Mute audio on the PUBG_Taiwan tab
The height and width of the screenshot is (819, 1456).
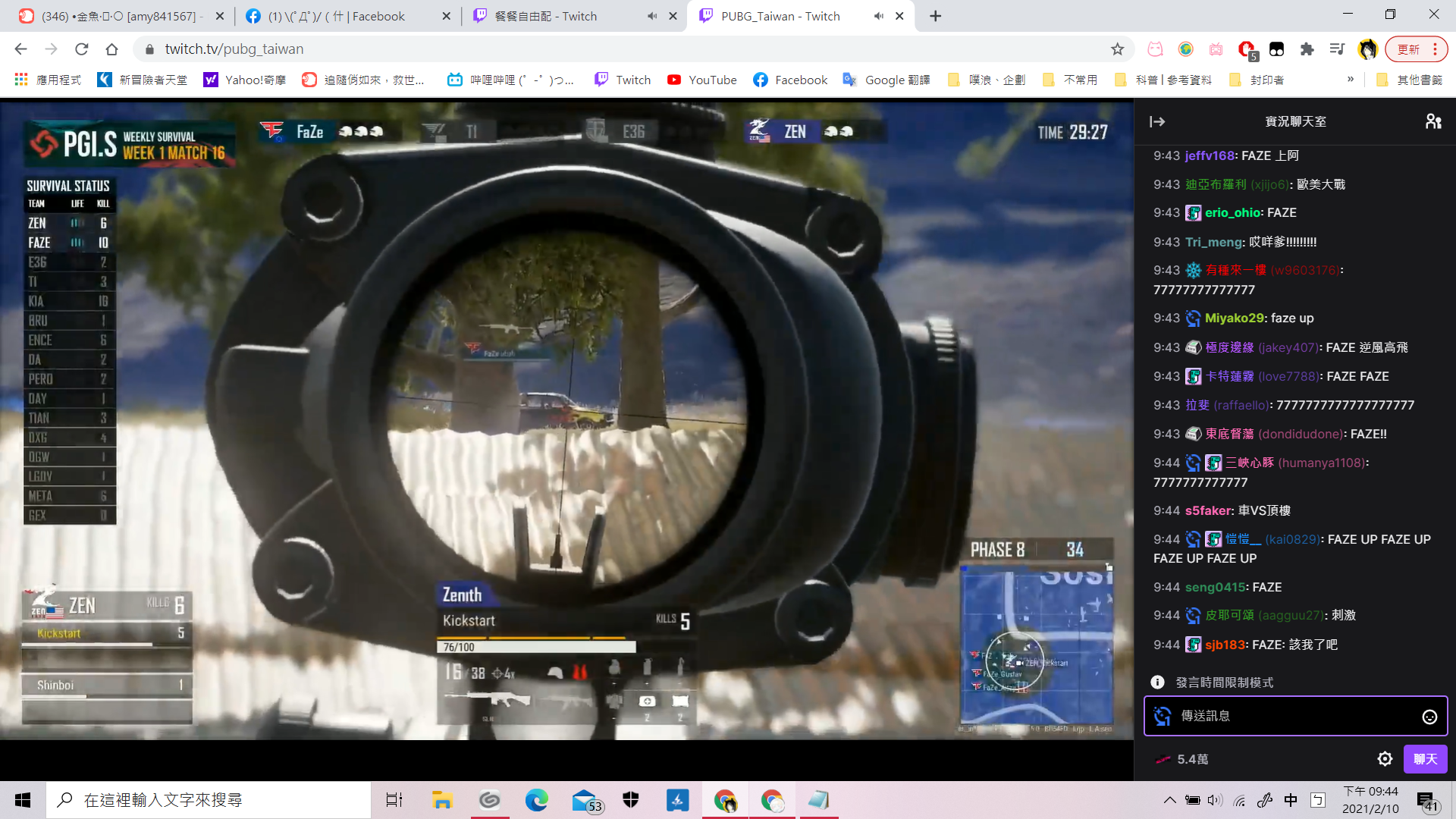[879, 16]
